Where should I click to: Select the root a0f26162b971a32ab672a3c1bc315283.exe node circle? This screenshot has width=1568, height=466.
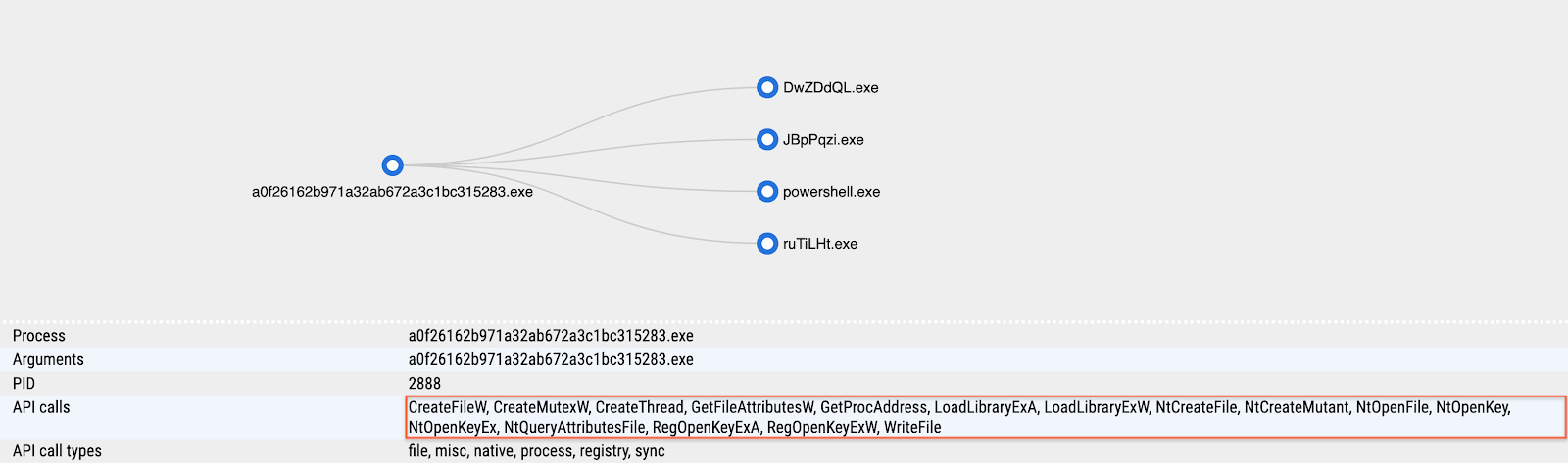coord(393,165)
